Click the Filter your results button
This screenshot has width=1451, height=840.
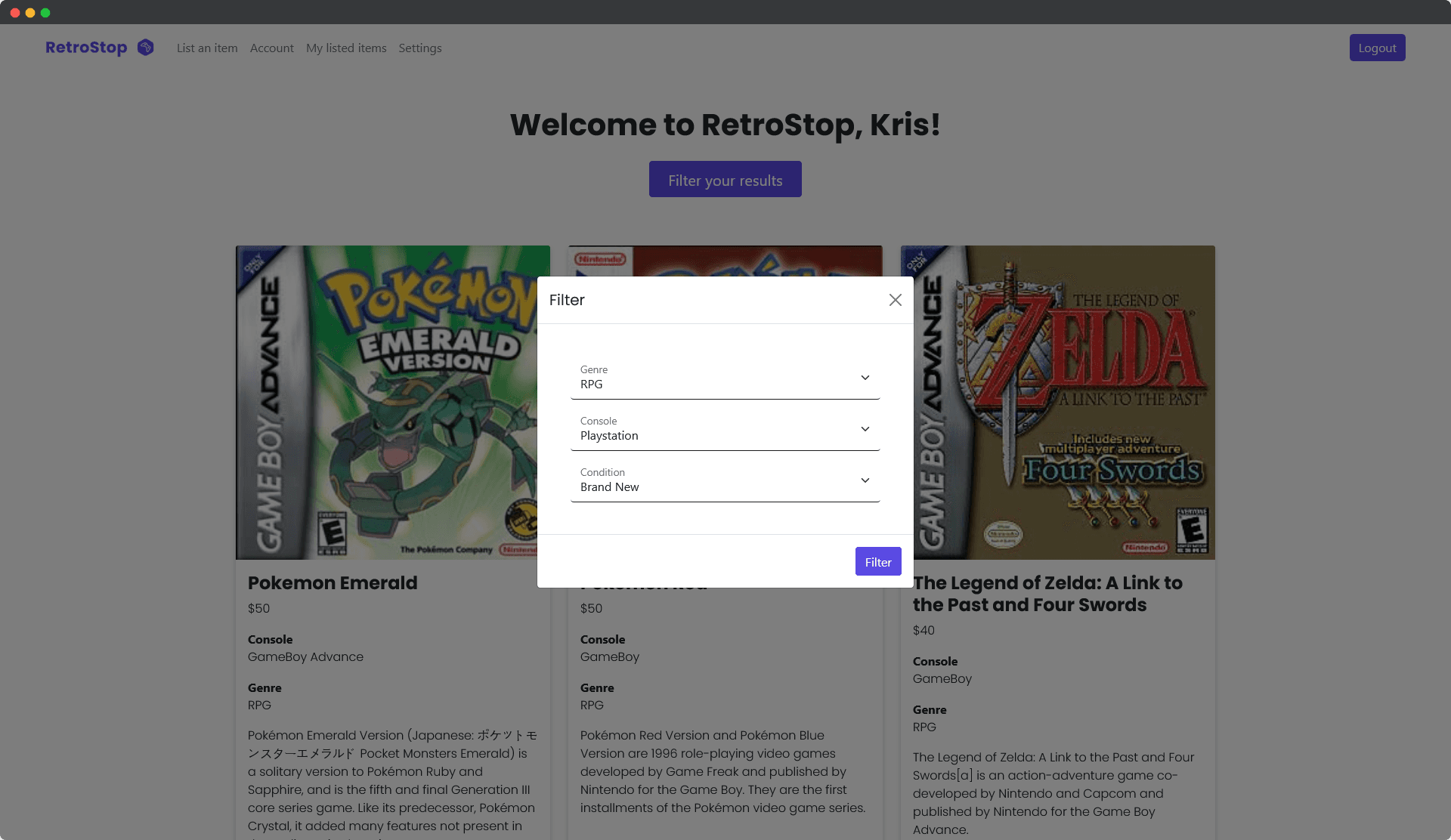(x=725, y=179)
